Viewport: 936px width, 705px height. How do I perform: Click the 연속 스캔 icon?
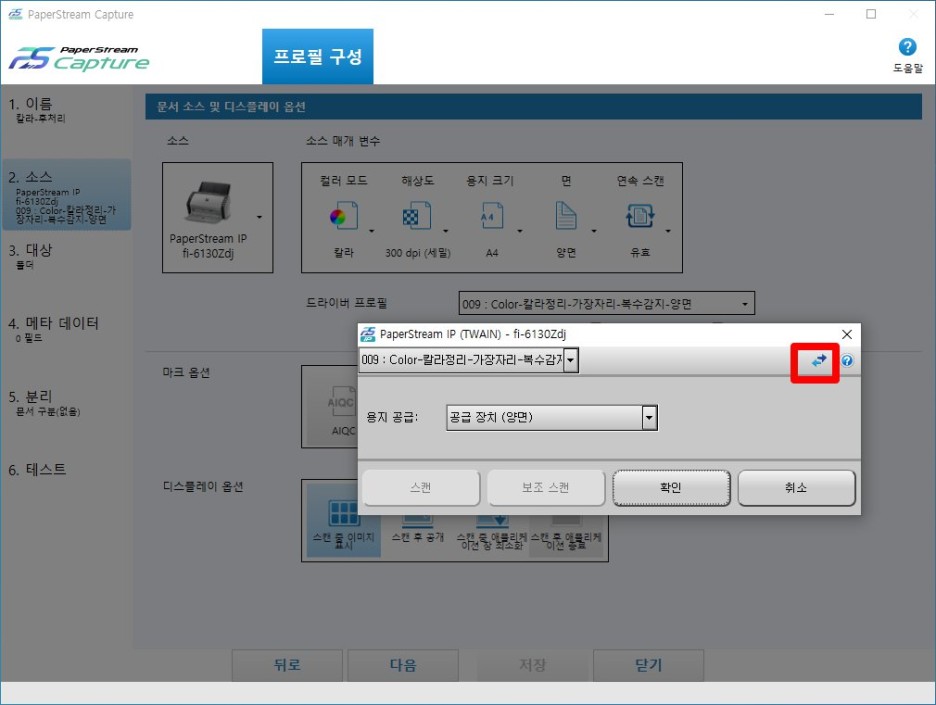point(640,215)
